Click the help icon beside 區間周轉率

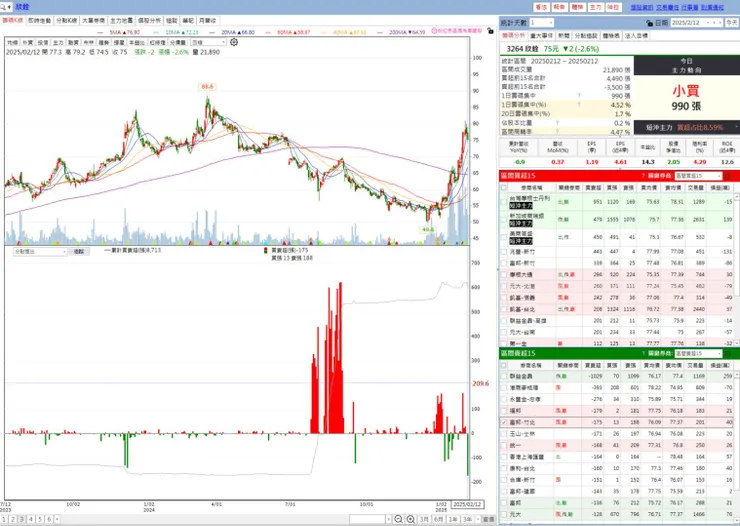pos(557,132)
